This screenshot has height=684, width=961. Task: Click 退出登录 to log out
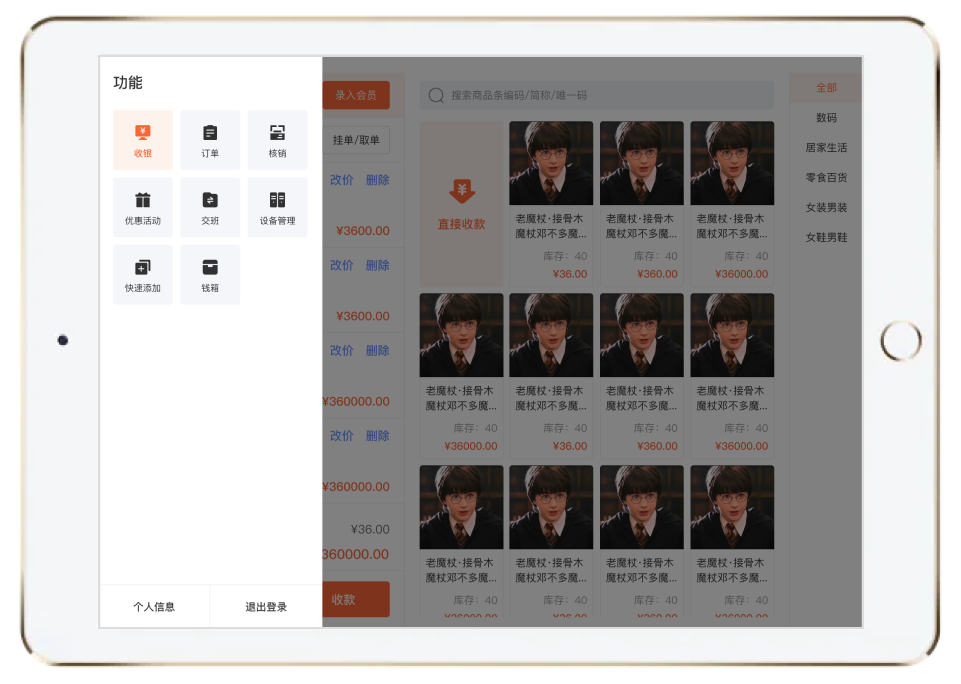click(266, 607)
